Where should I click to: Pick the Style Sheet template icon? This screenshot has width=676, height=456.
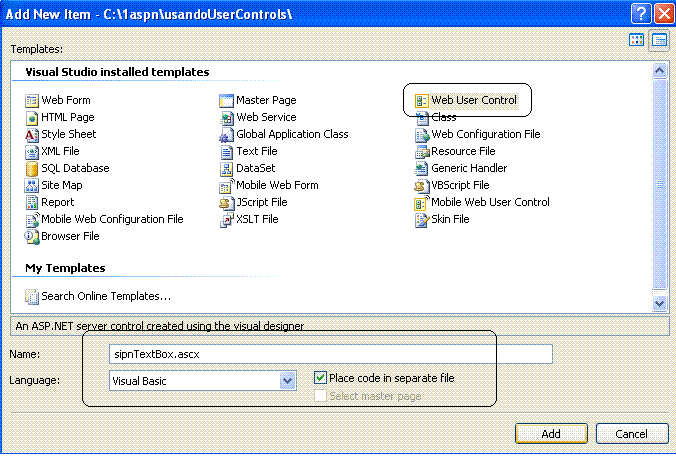pos(31,135)
